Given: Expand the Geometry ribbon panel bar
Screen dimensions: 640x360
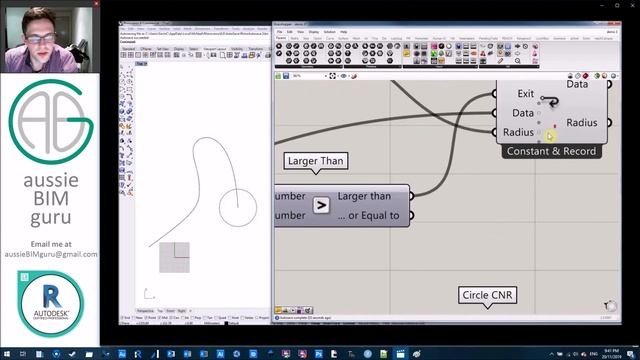Looking at the screenshot, I should click(x=309, y=67).
